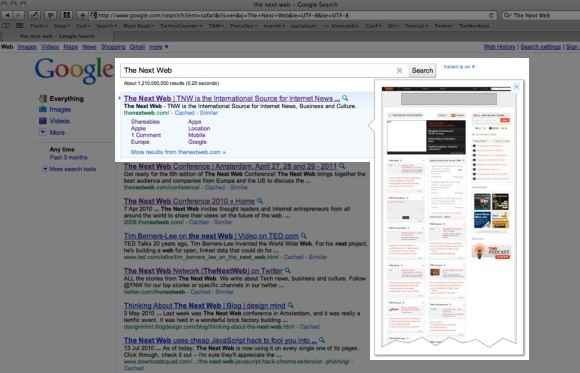Screen dimensions: 580x373
Task: Open the Google sitelink
Action: [x=197, y=142]
